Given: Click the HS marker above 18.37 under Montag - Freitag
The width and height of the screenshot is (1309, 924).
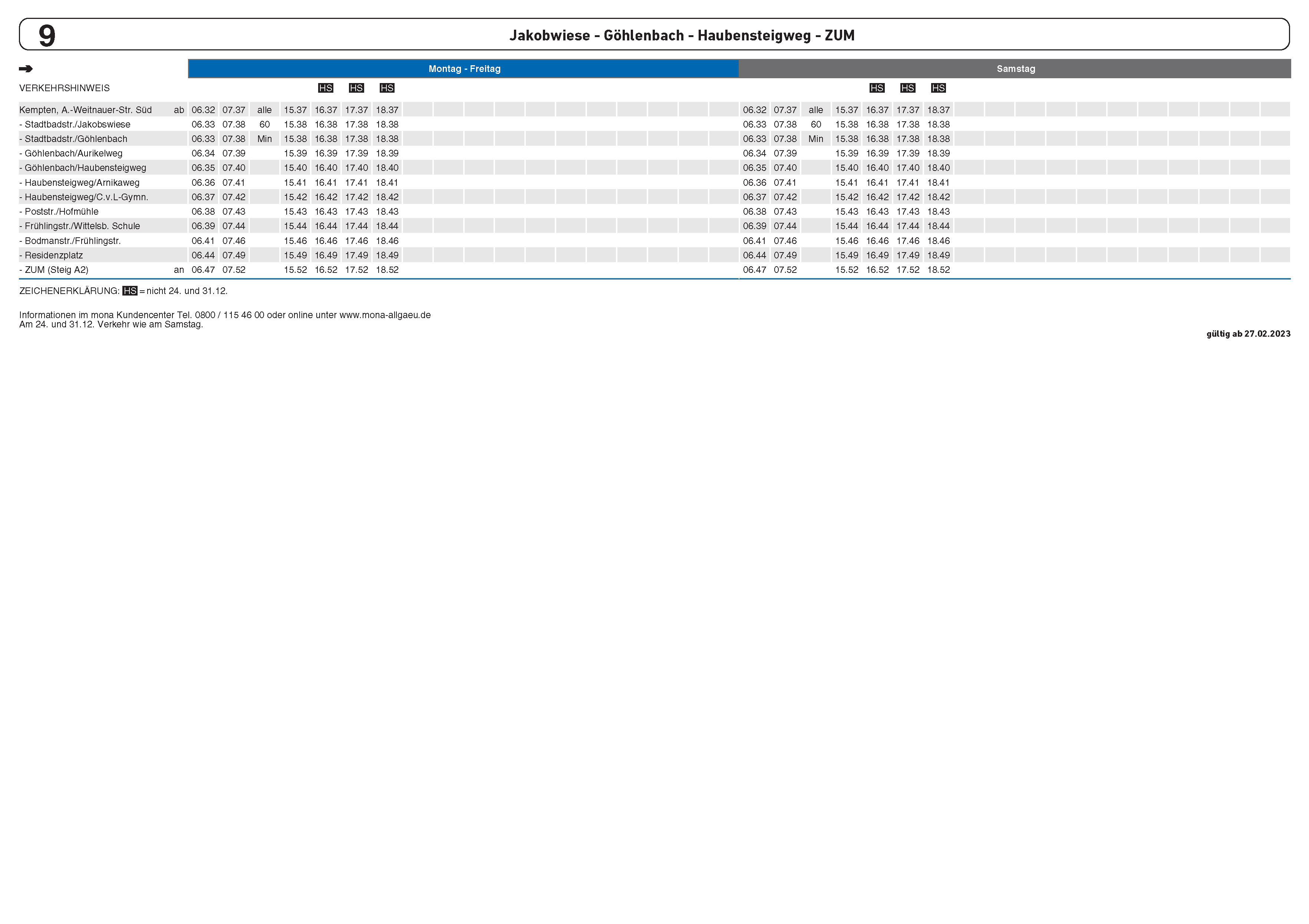Looking at the screenshot, I should pyautogui.click(x=387, y=88).
